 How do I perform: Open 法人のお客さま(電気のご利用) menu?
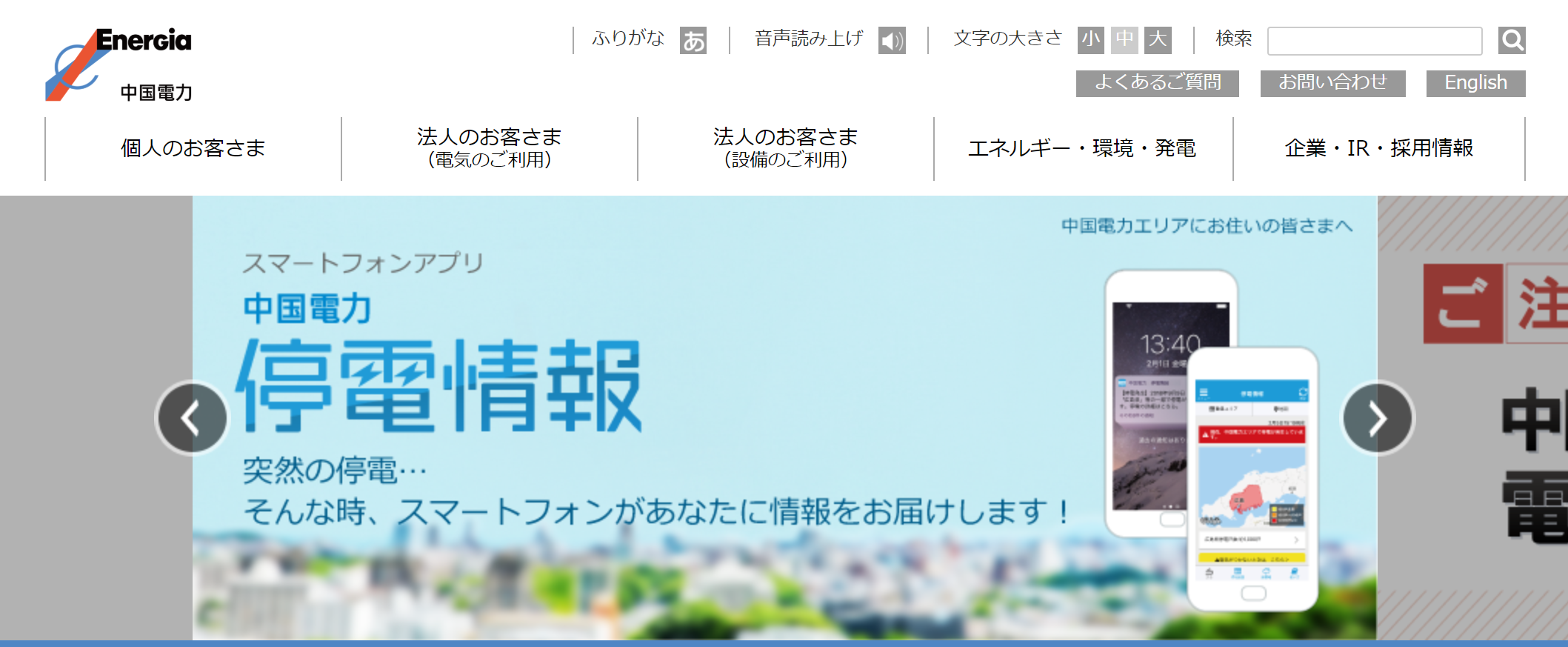pyautogui.click(x=490, y=148)
